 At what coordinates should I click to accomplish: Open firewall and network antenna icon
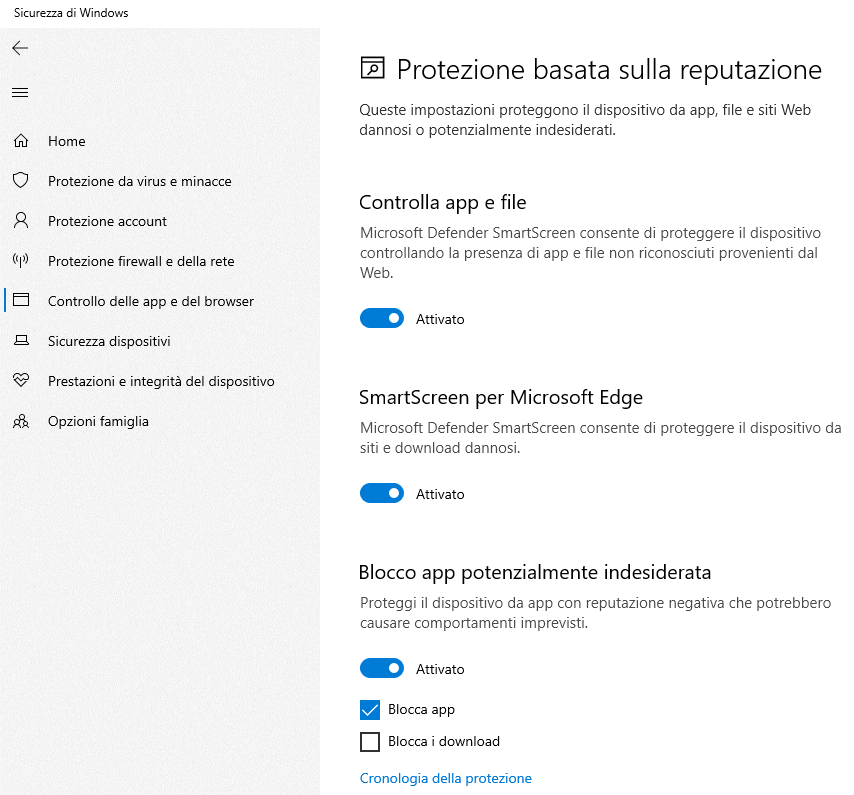21,260
